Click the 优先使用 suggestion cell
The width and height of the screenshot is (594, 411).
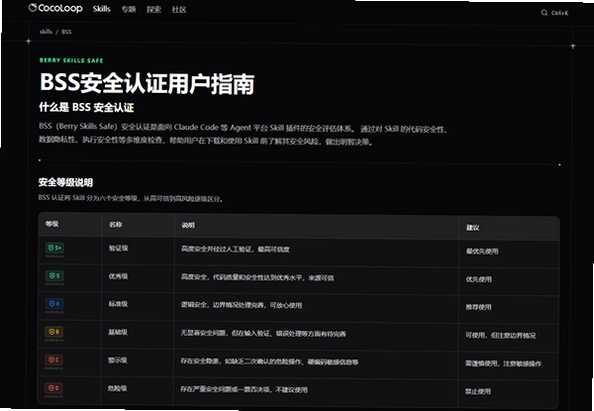(479, 279)
